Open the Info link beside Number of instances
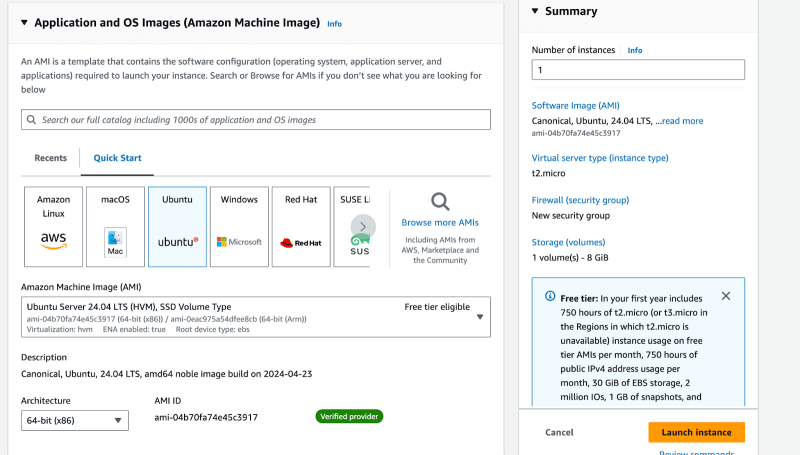 coord(635,50)
